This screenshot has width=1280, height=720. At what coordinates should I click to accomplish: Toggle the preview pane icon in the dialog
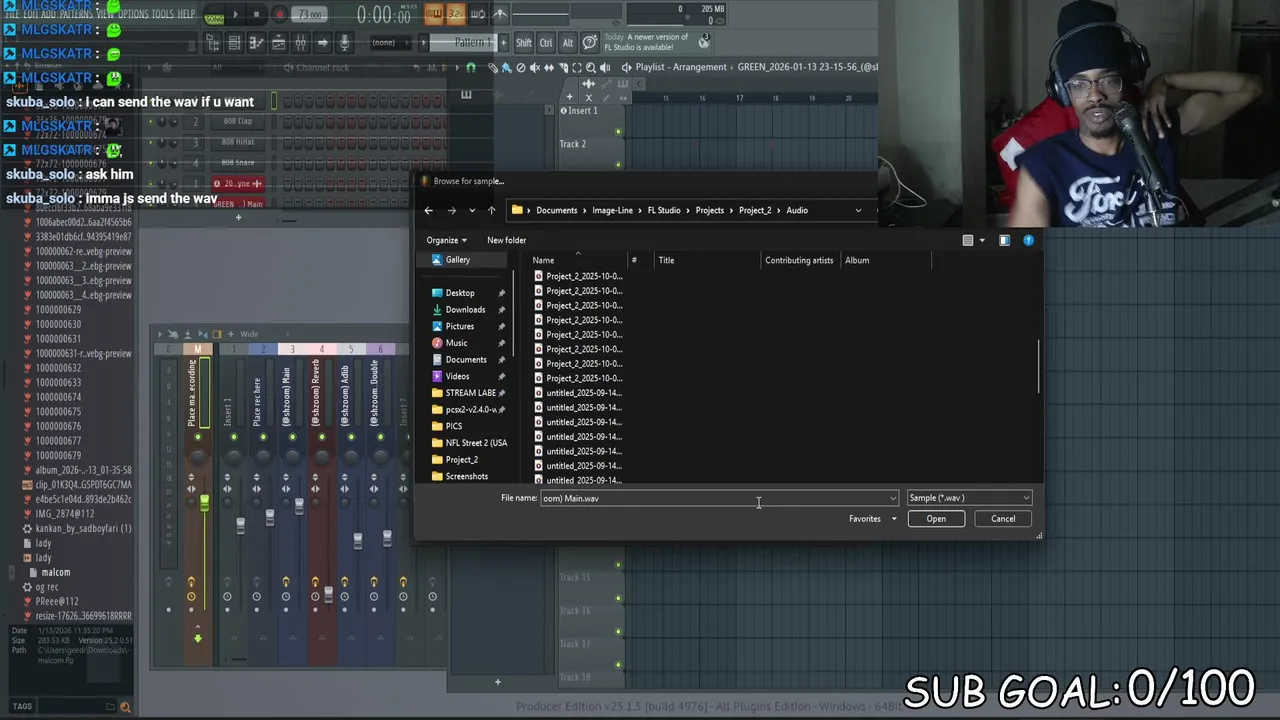1004,240
